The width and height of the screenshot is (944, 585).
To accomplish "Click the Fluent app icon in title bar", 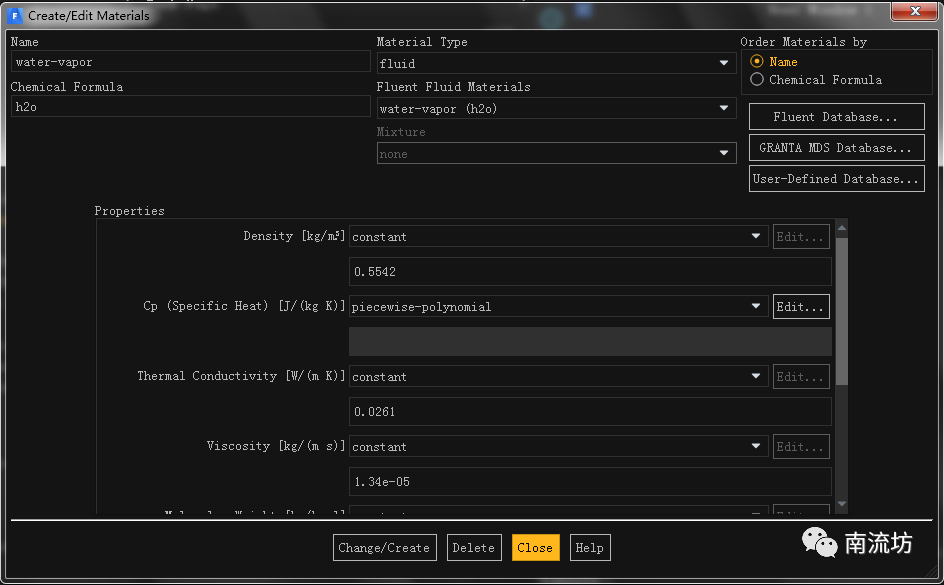I will click(14, 16).
